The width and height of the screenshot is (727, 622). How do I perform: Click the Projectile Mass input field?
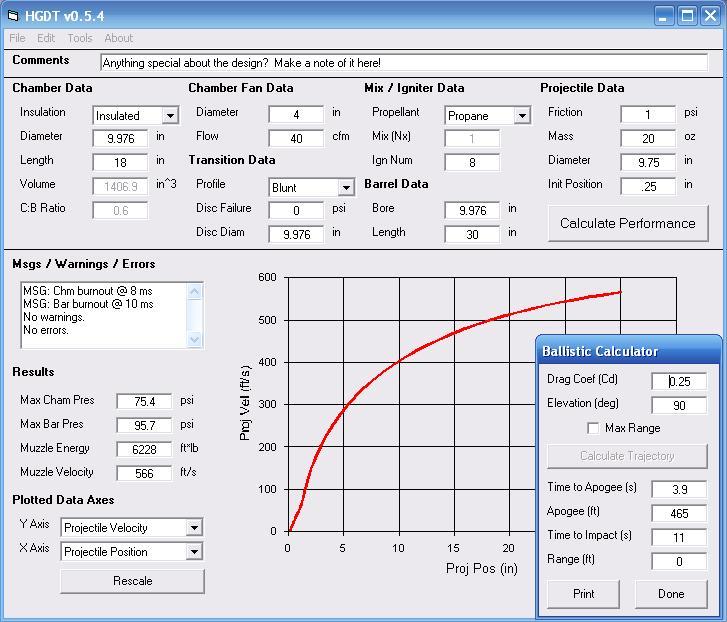[647, 139]
